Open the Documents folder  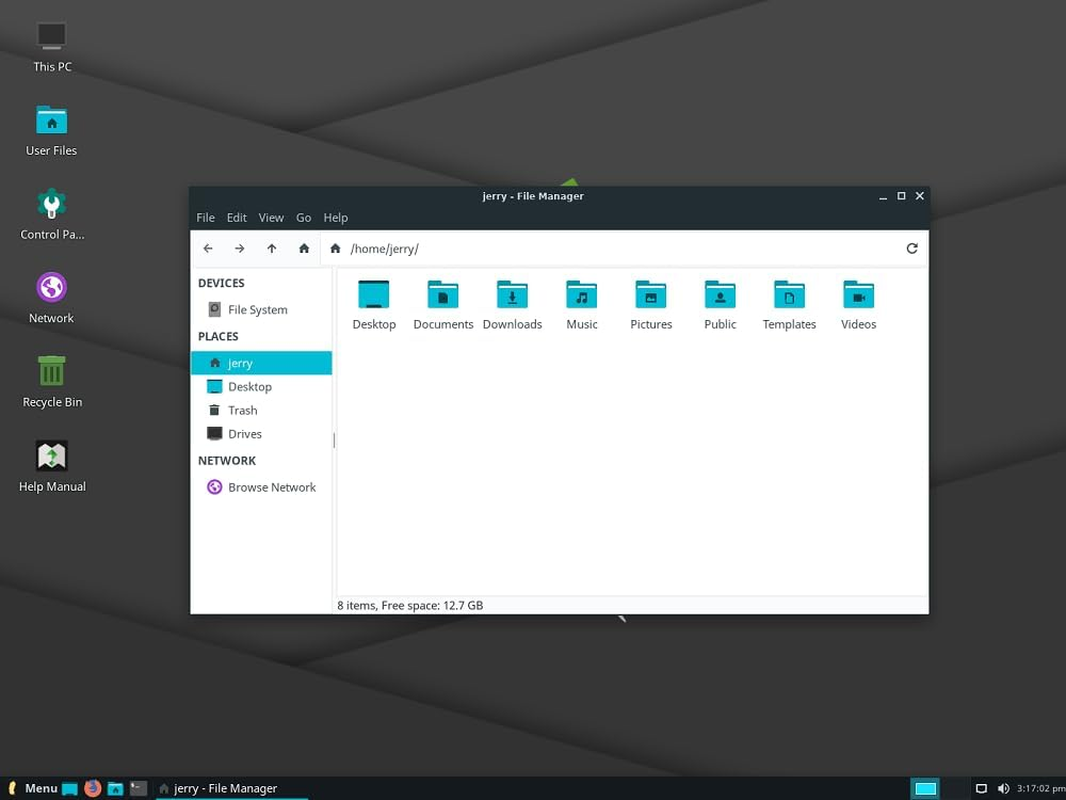442,300
